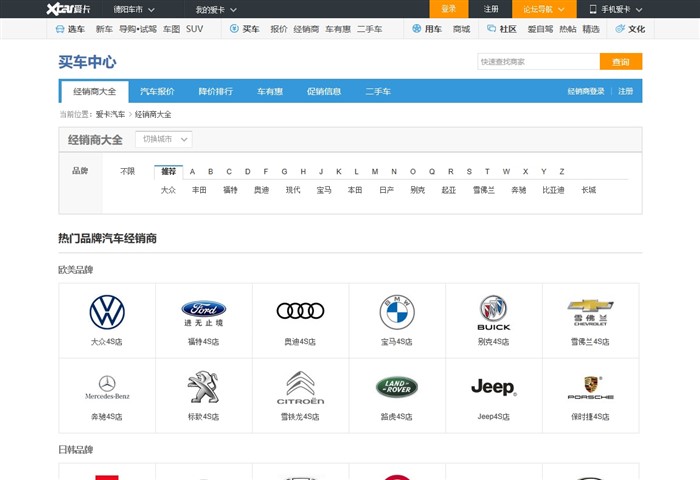Open the 新车 nav link
This screenshot has width=700, height=480.
click(x=104, y=29)
